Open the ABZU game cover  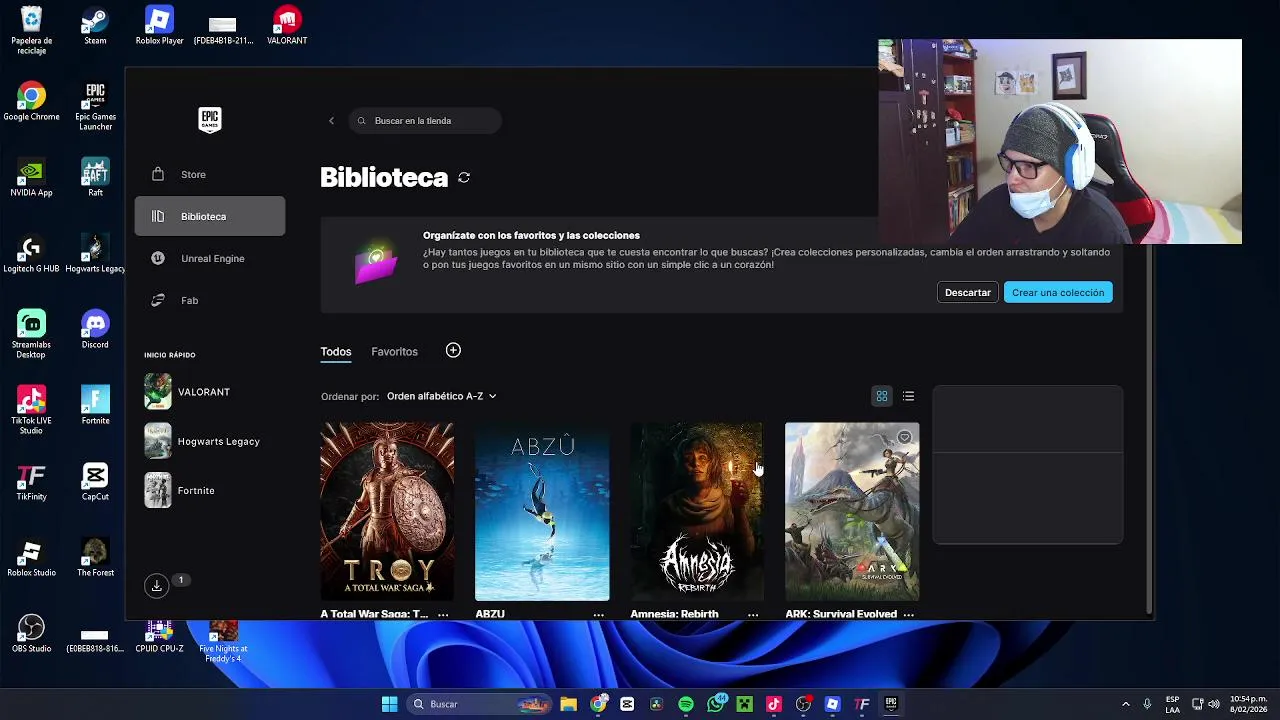(x=542, y=511)
